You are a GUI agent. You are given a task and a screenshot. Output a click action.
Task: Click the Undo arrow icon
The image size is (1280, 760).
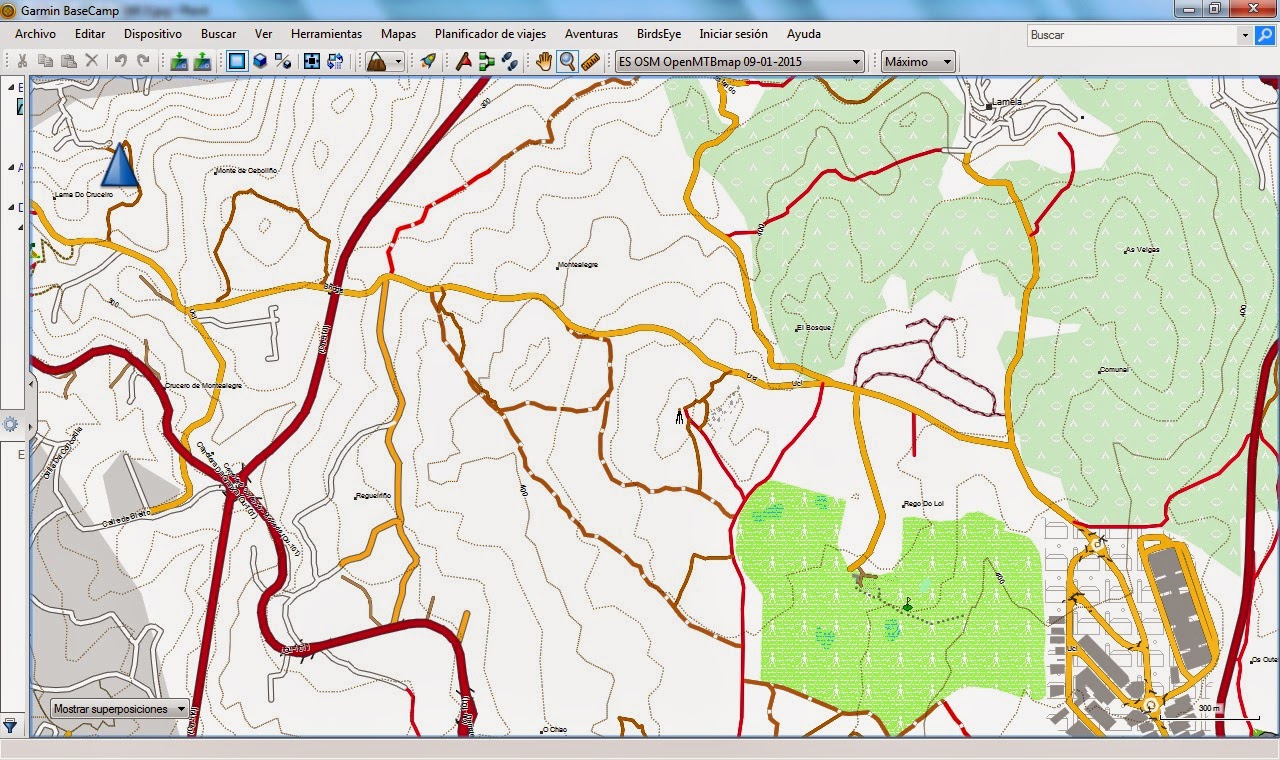[x=120, y=61]
